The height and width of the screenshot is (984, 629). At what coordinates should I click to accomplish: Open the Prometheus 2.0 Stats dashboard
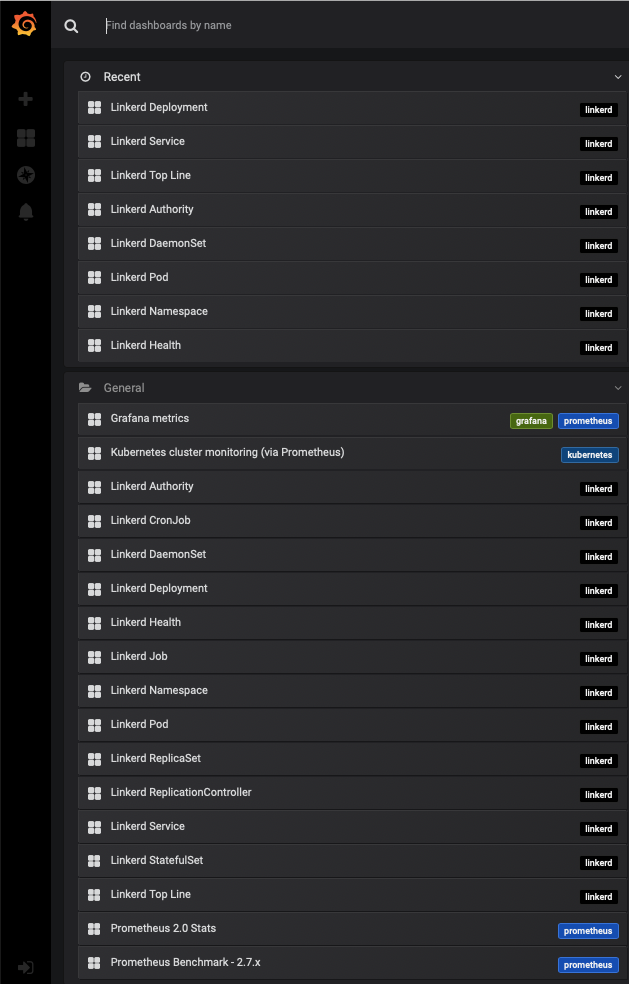tap(352, 928)
